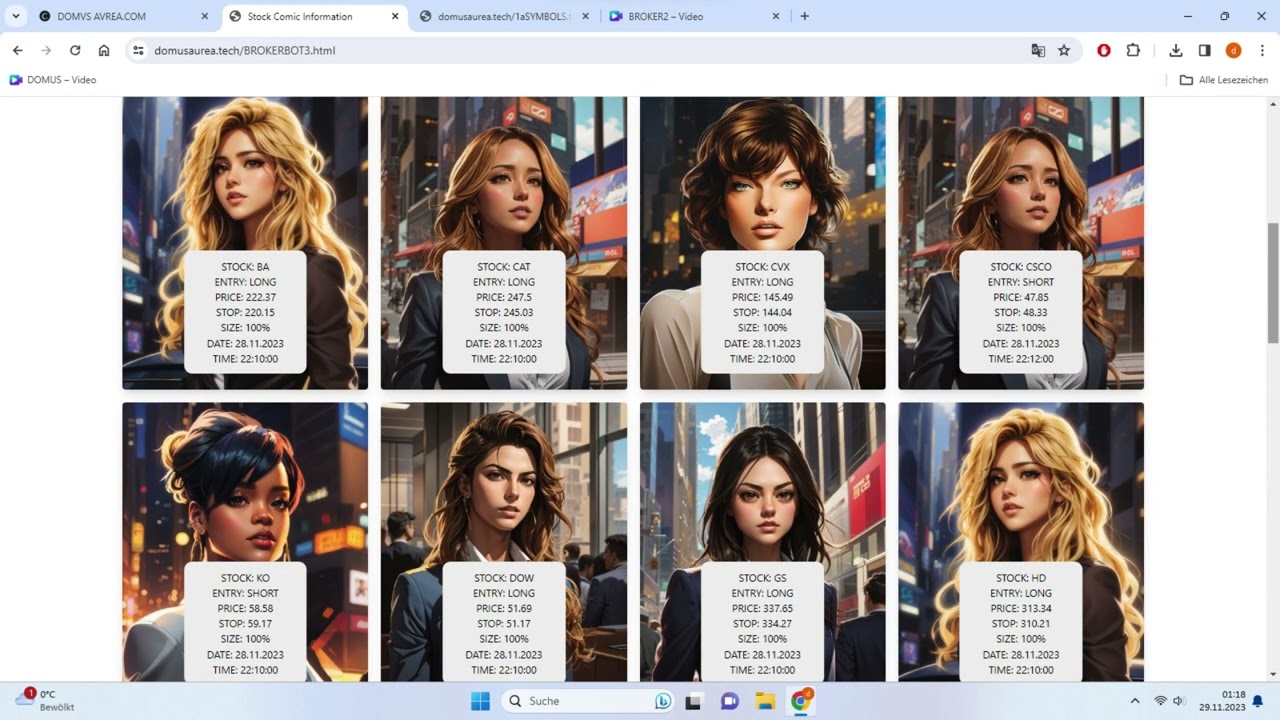Screen dimensions: 1280x720
Task: Click the page vertical scrollbar thumb
Action: (1273, 283)
